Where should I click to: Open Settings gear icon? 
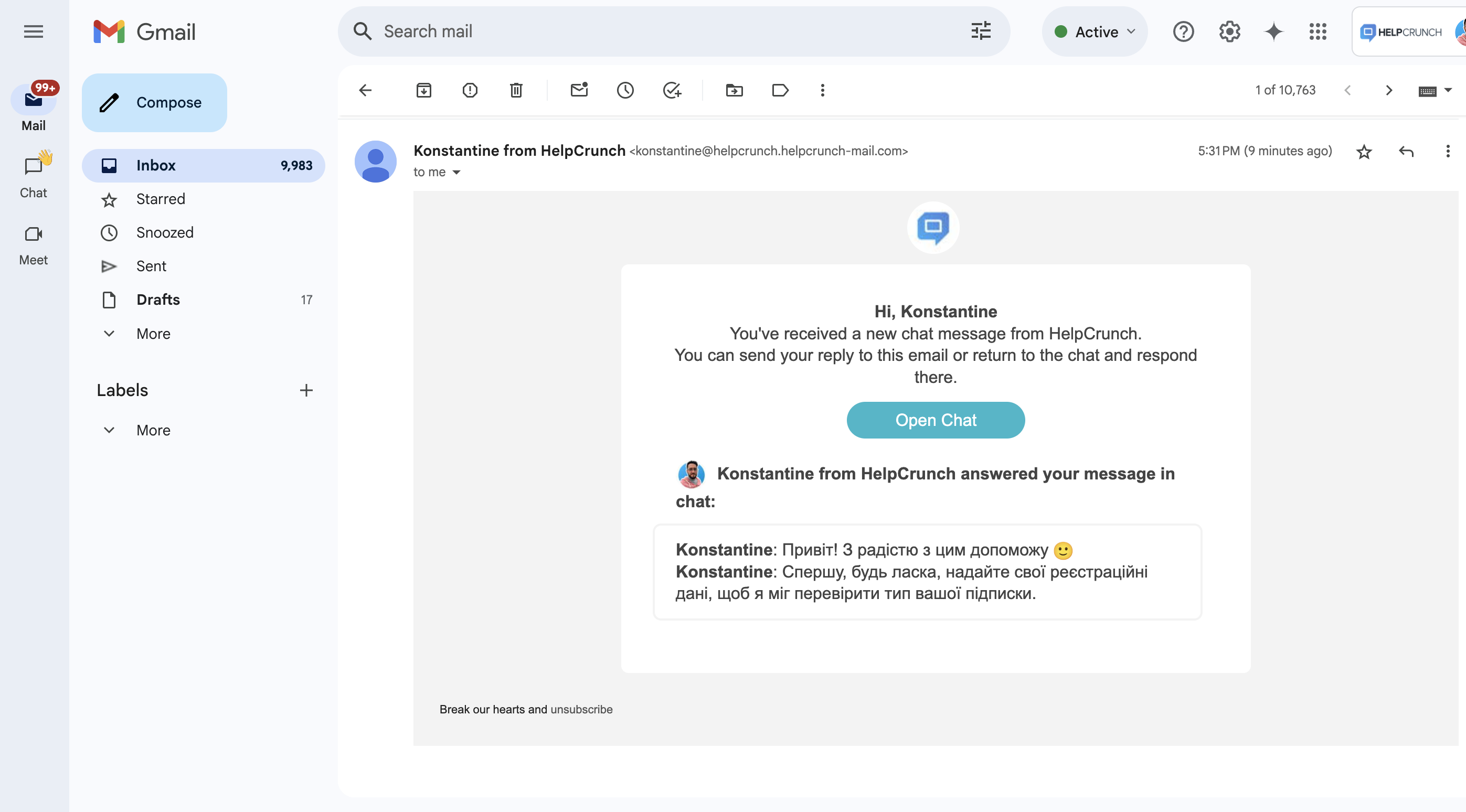(x=1229, y=32)
